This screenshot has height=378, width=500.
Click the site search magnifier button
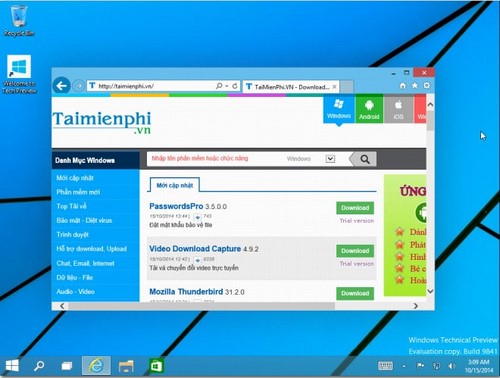pos(364,159)
